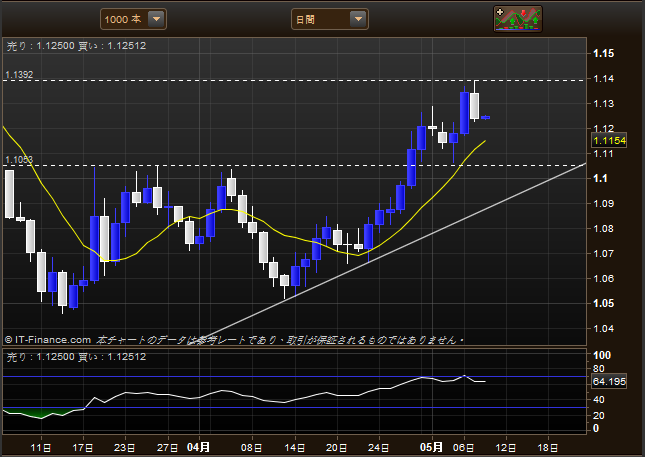Click the 1.14 price axis label
Image resolution: width=645 pixels, height=457 pixels.
click(603, 78)
